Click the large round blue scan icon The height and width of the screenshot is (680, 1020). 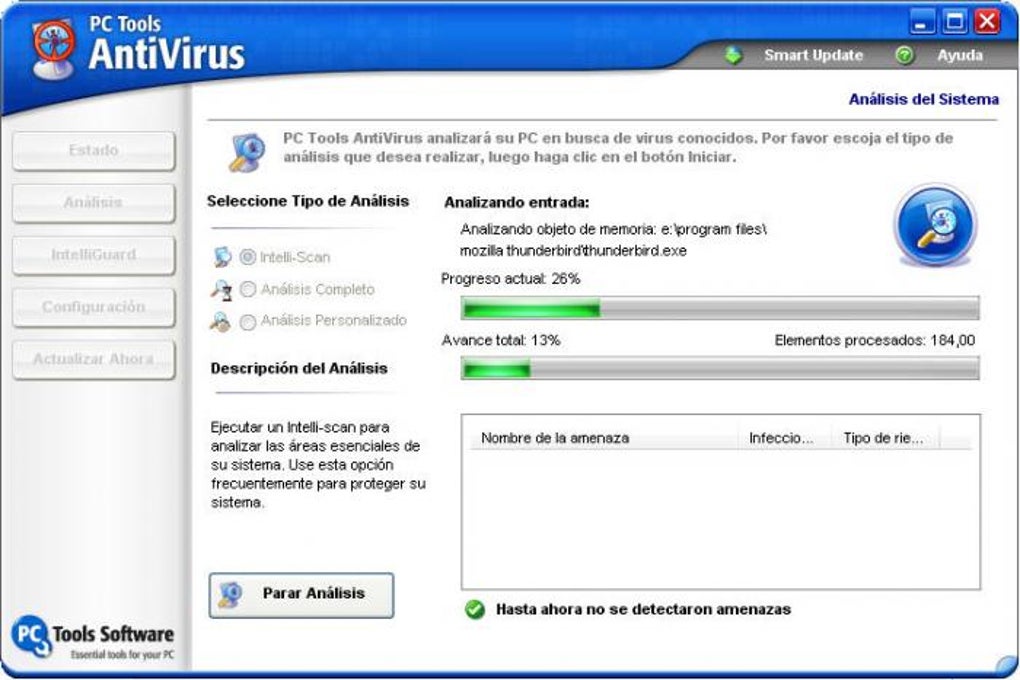935,225
